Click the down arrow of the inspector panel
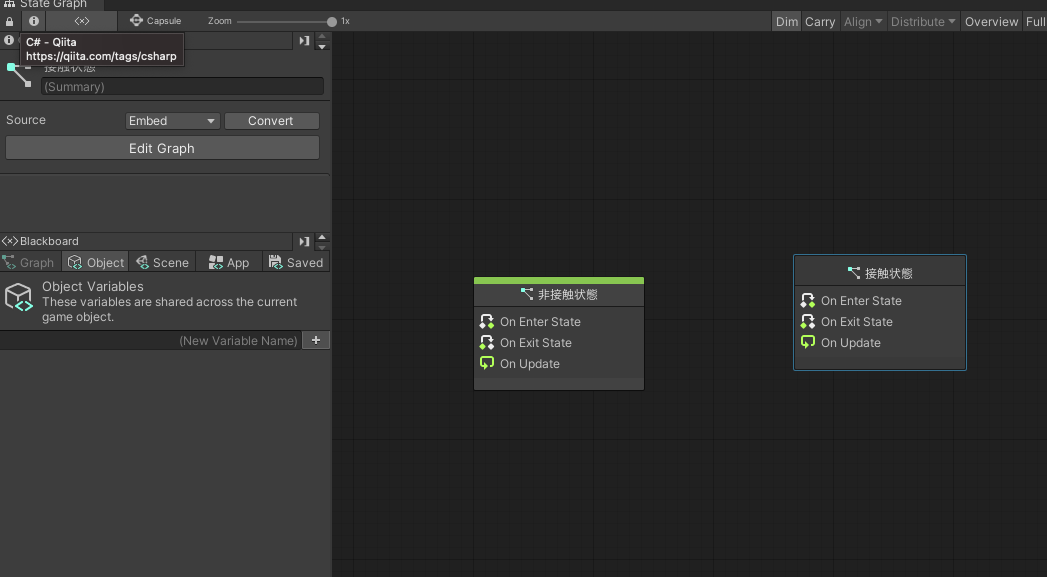The width and height of the screenshot is (1047, 577). tap(322, 46)
